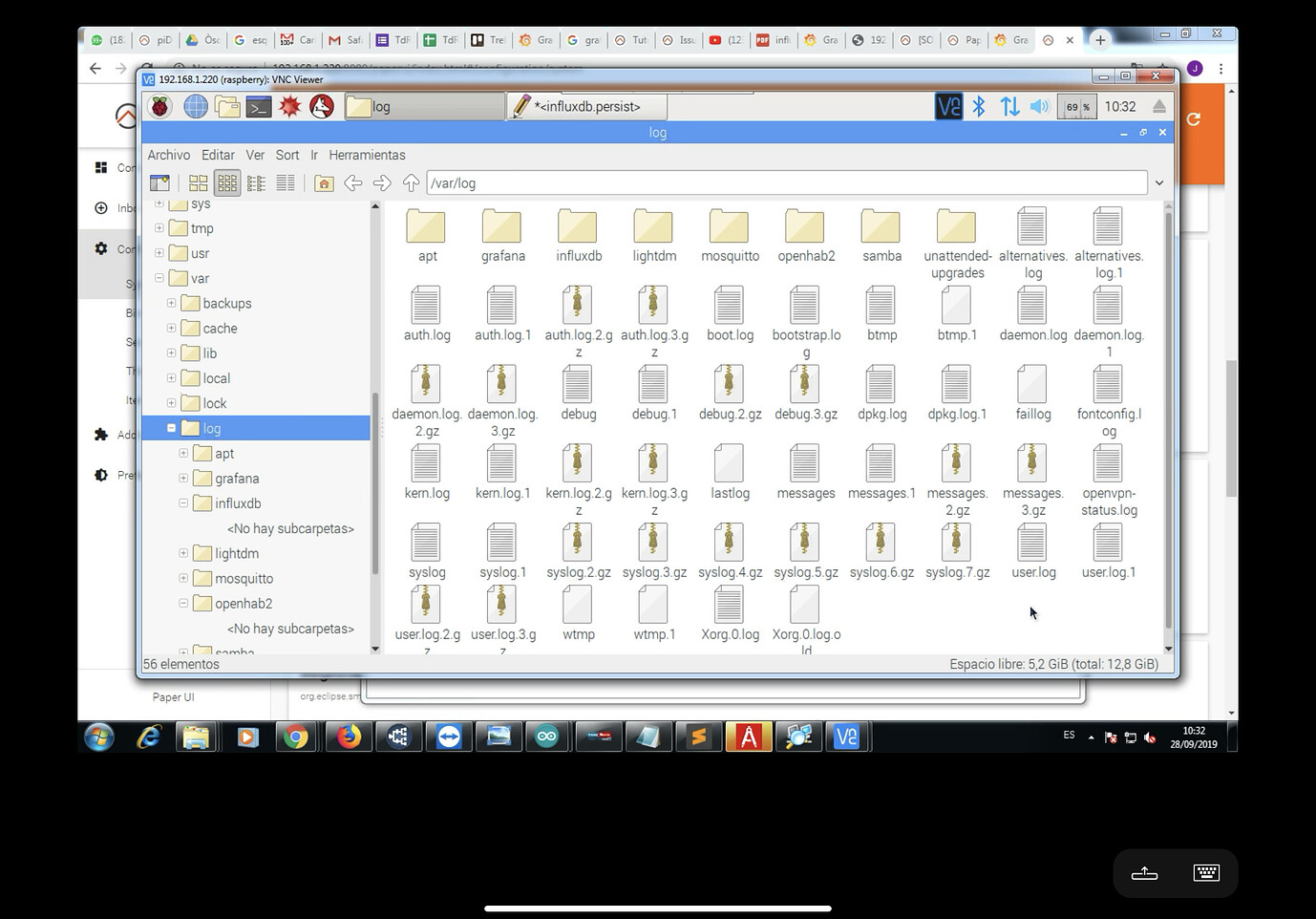Click the Bluetooth icon in the panel

coord(979,107)
